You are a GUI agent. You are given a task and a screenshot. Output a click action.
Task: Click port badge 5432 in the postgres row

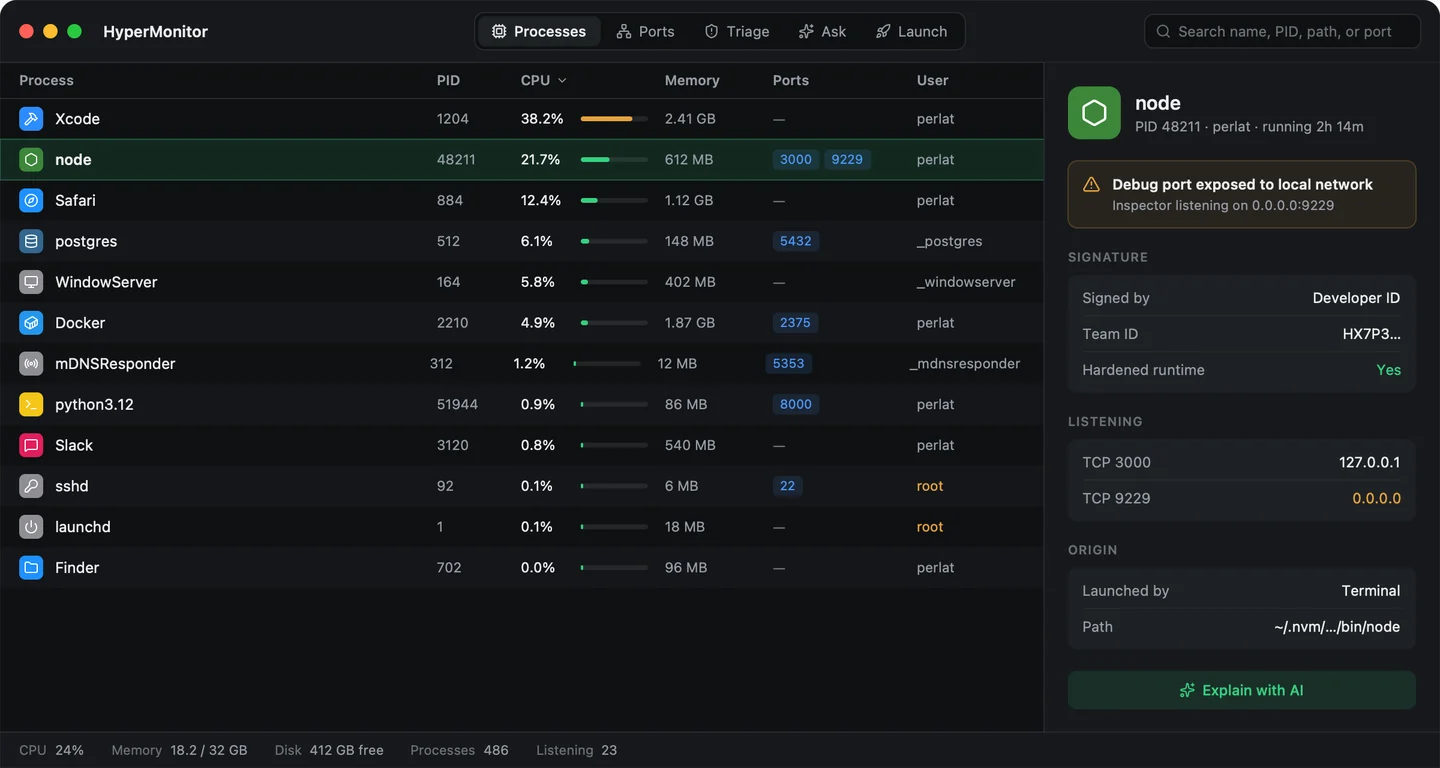click(x=796, y=241)
